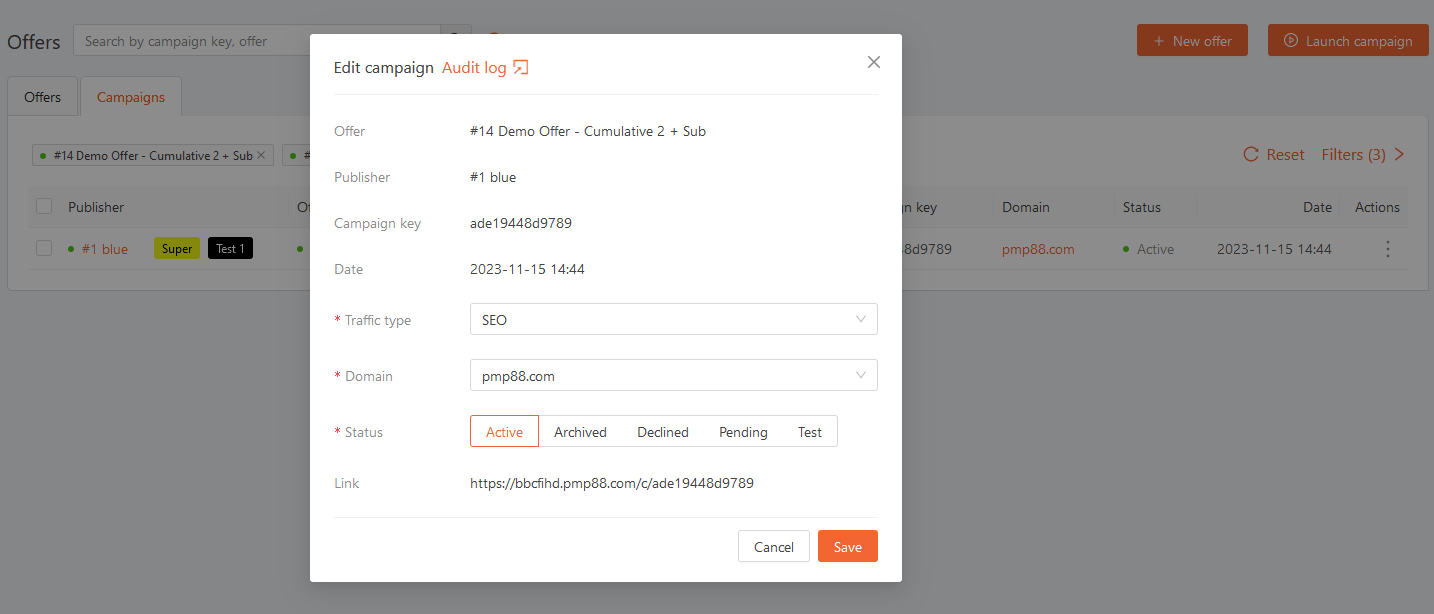Click the three-dot Actions menu icon

[x=1387, y=249]
